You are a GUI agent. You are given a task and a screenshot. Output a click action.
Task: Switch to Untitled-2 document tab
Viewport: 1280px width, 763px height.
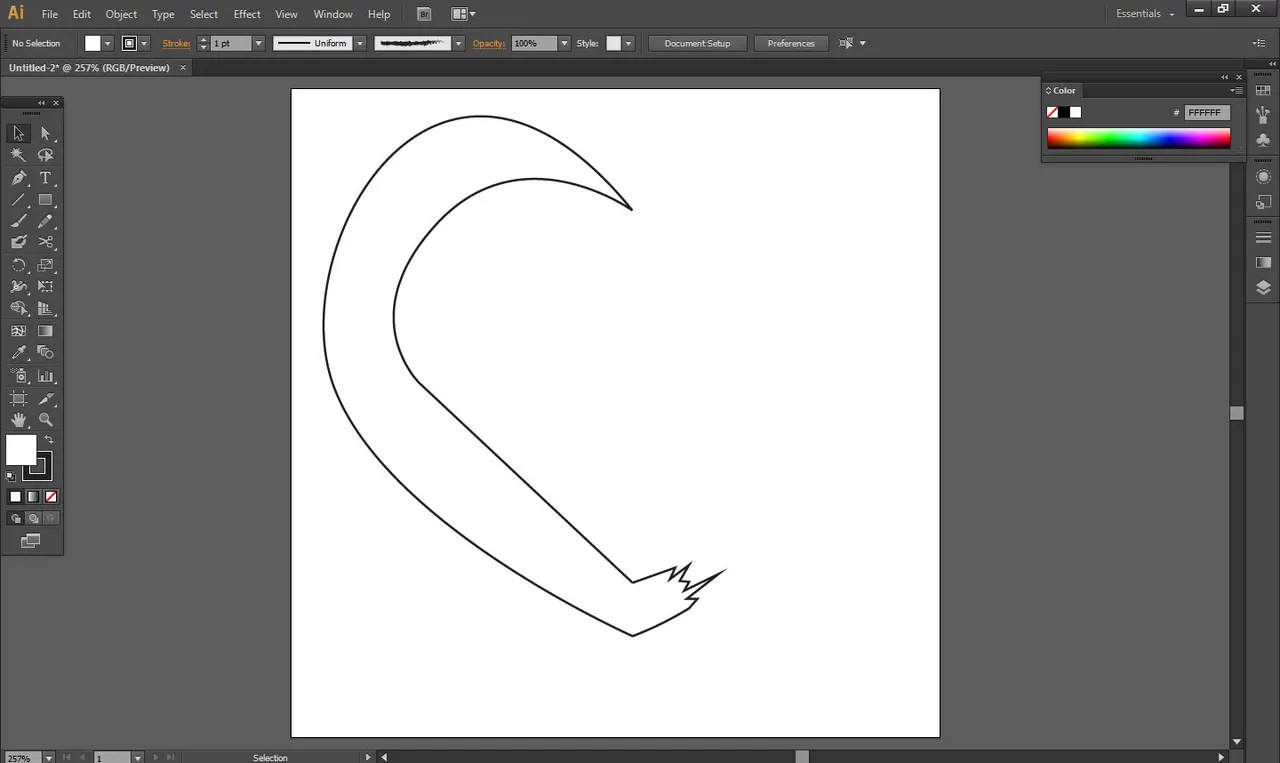(x=96, y=68)
